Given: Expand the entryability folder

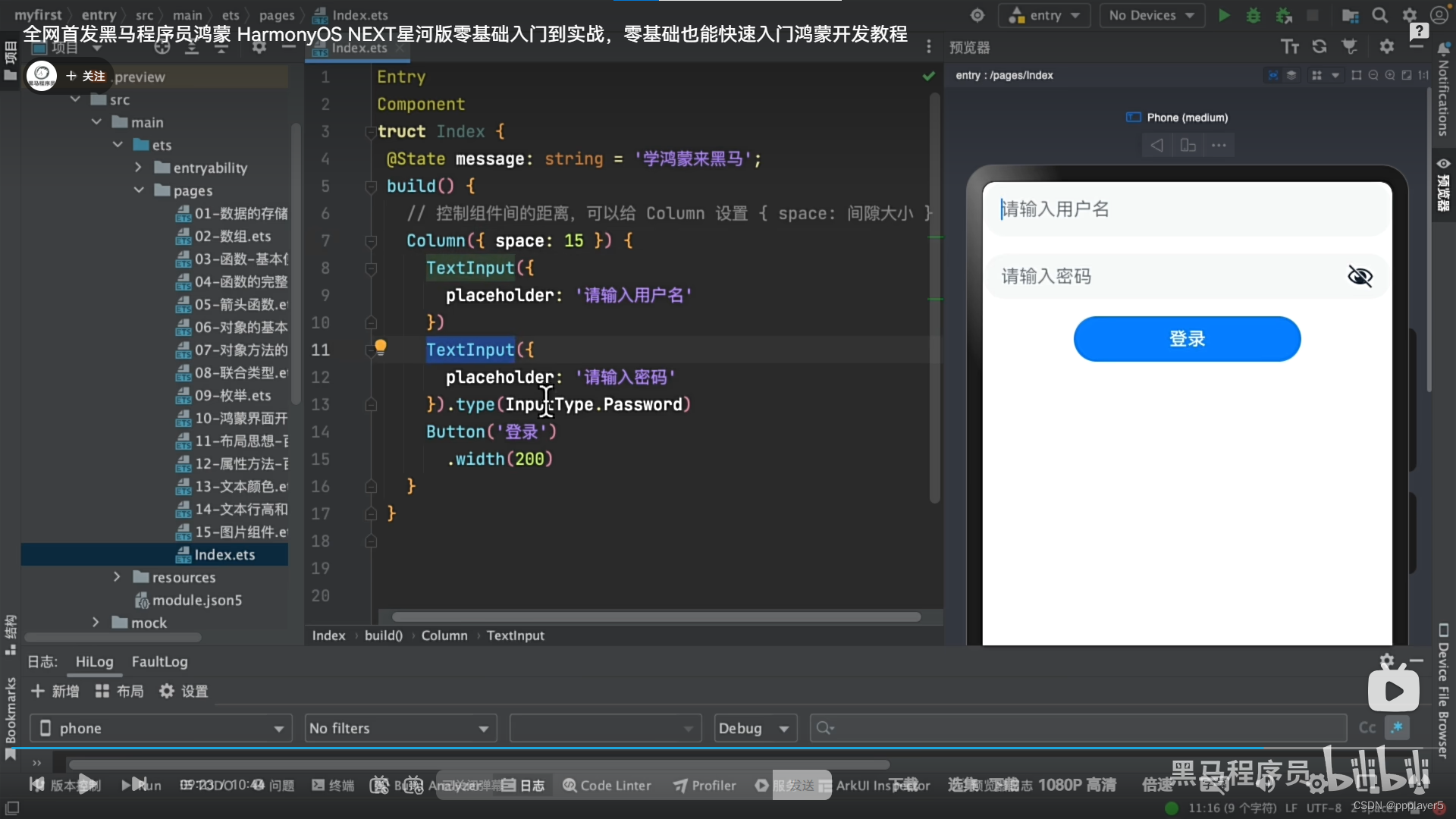Looking at the screenshot, I should (138, 168).
